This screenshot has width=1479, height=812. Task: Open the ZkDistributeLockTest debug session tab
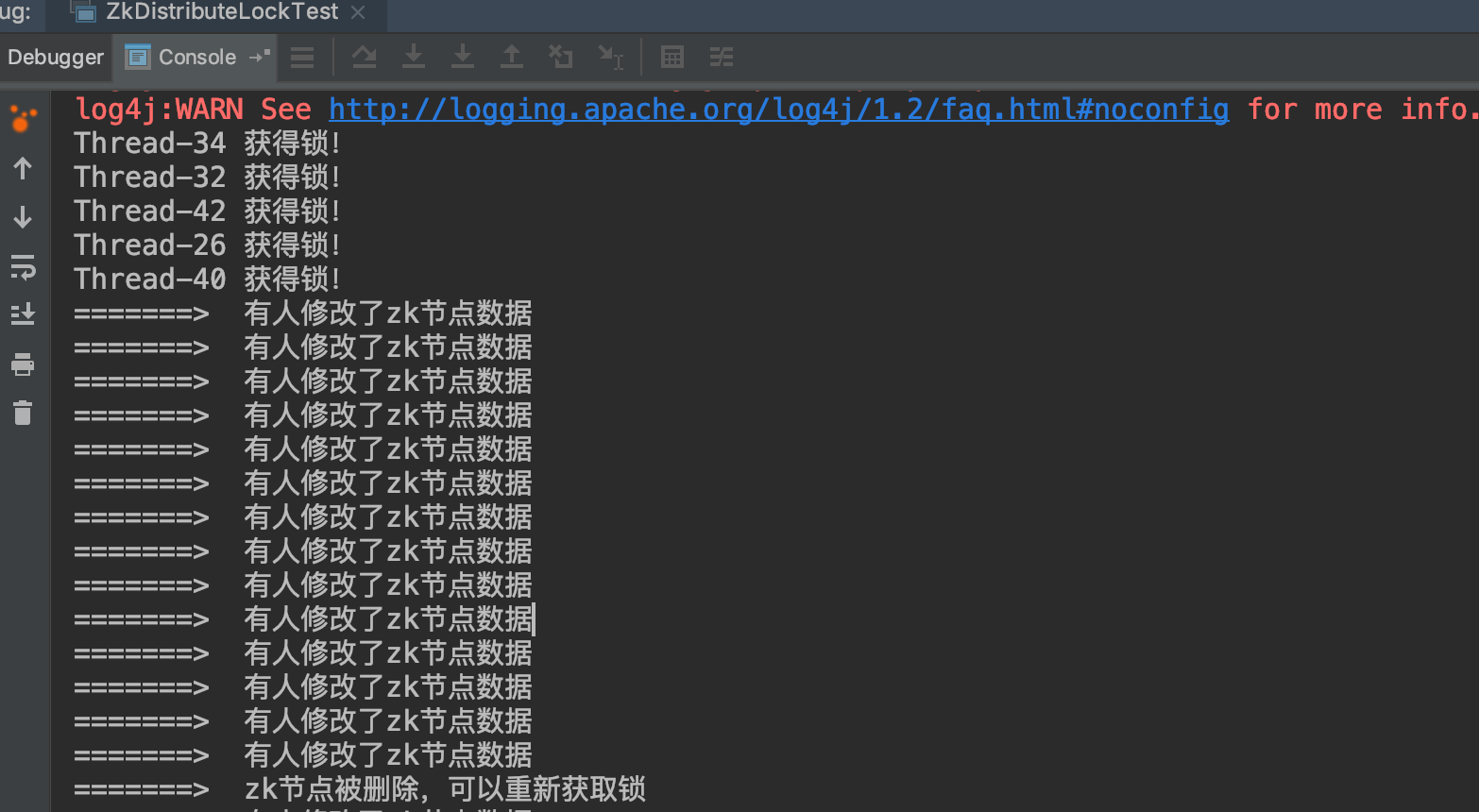pyautogui.click(x=220, y=12)
